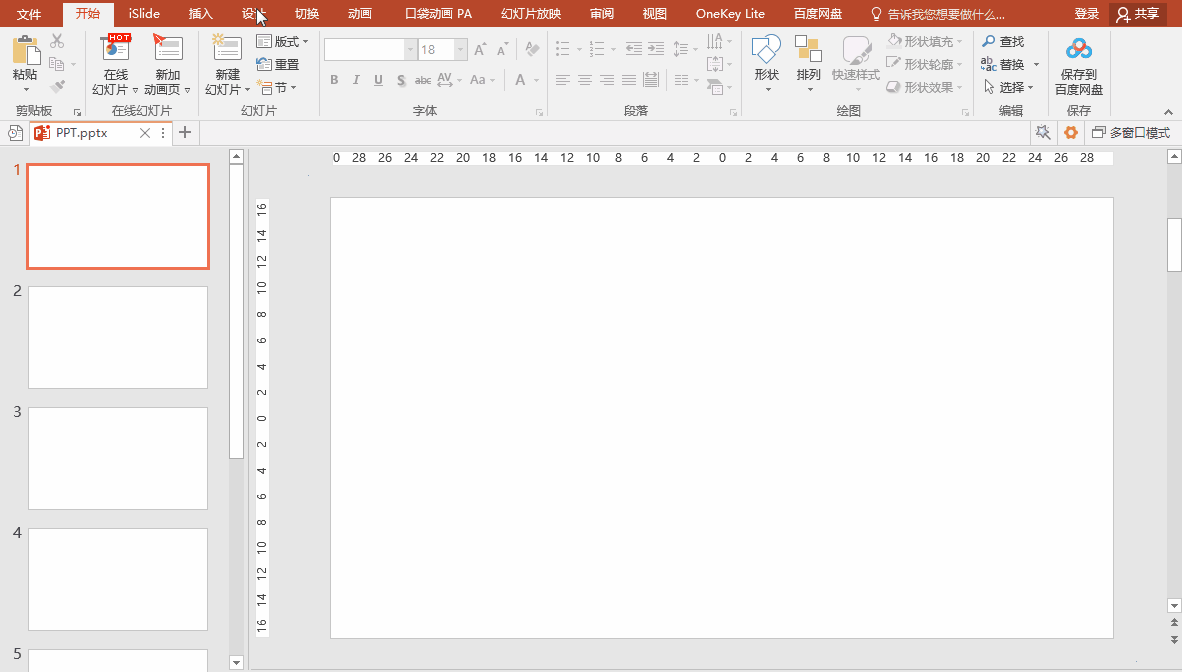1182x672 pixels.
Task: Open the online slides (在线幻灯片) icon
Action: (116, 50)
